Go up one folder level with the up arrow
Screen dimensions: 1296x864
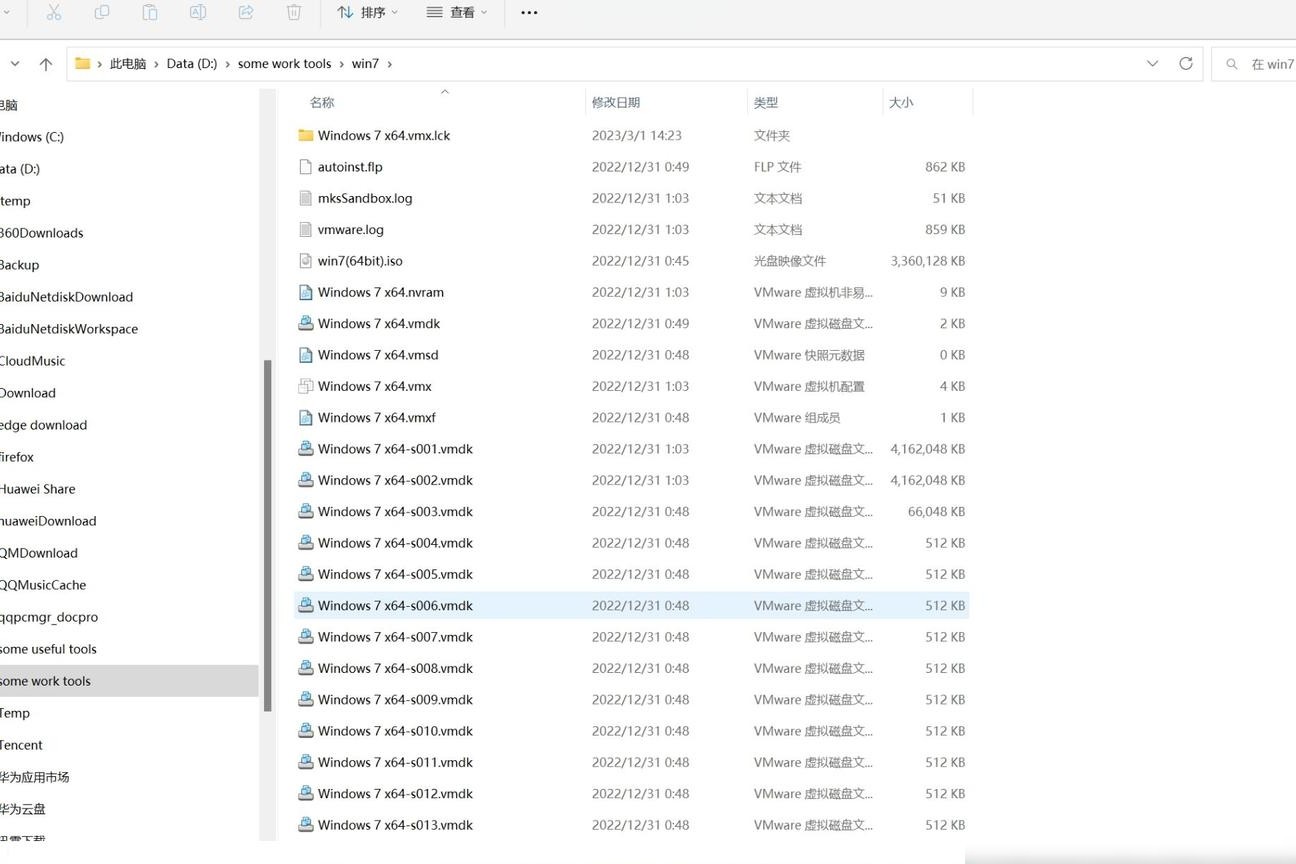(x=46, y=63)
